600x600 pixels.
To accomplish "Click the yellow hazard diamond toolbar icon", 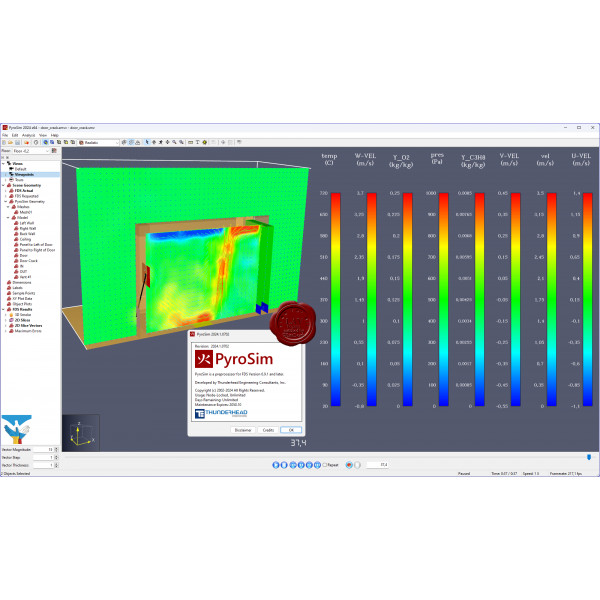I will pyautogui.click(x=205, y=142).
